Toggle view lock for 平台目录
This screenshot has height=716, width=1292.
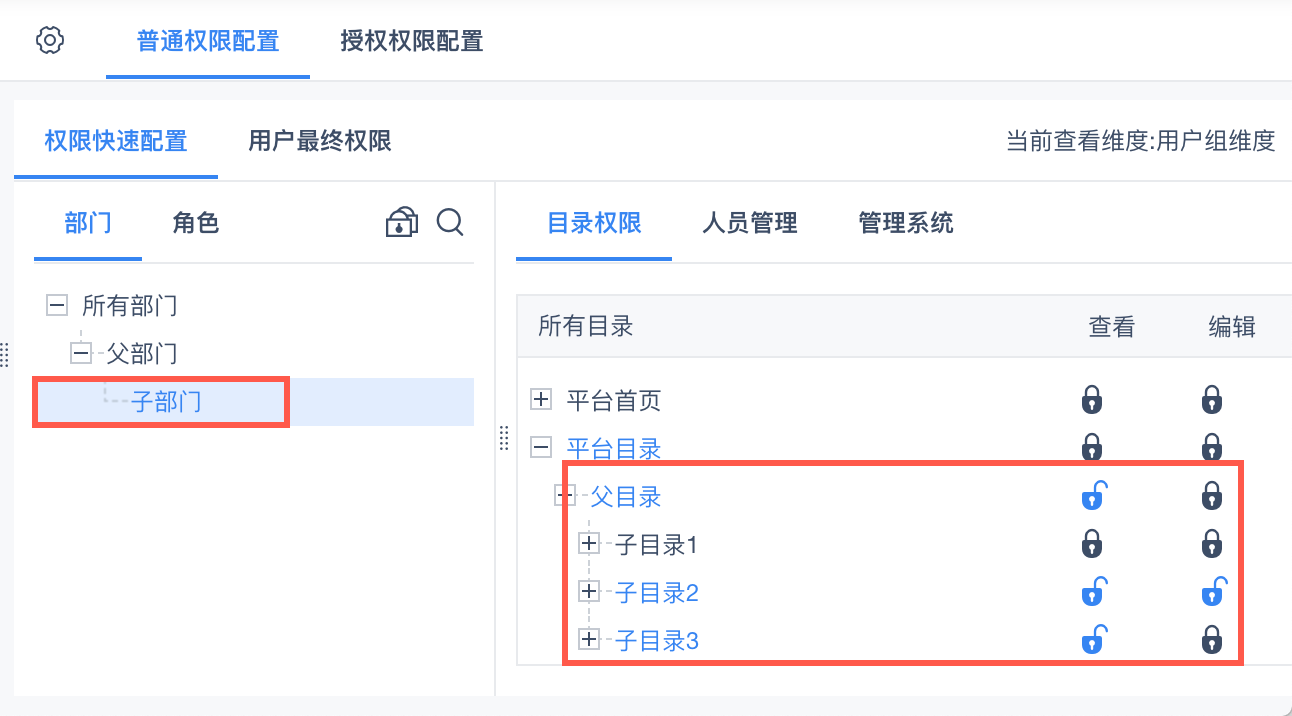tap(1092, 446)
